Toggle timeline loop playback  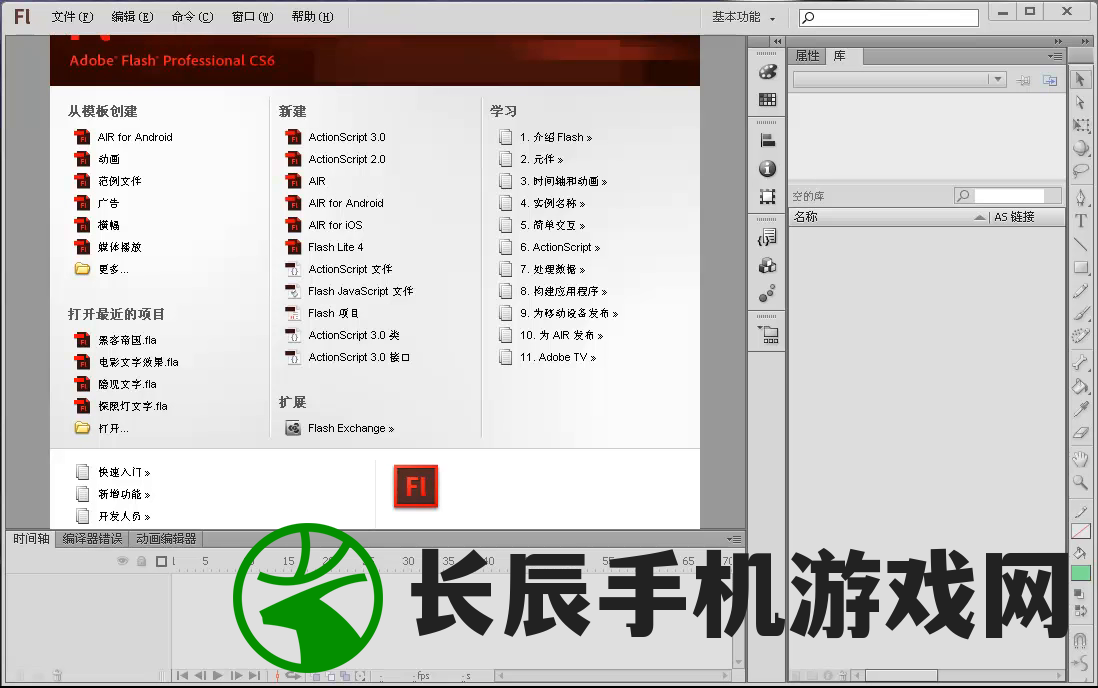tap(293, 676)
